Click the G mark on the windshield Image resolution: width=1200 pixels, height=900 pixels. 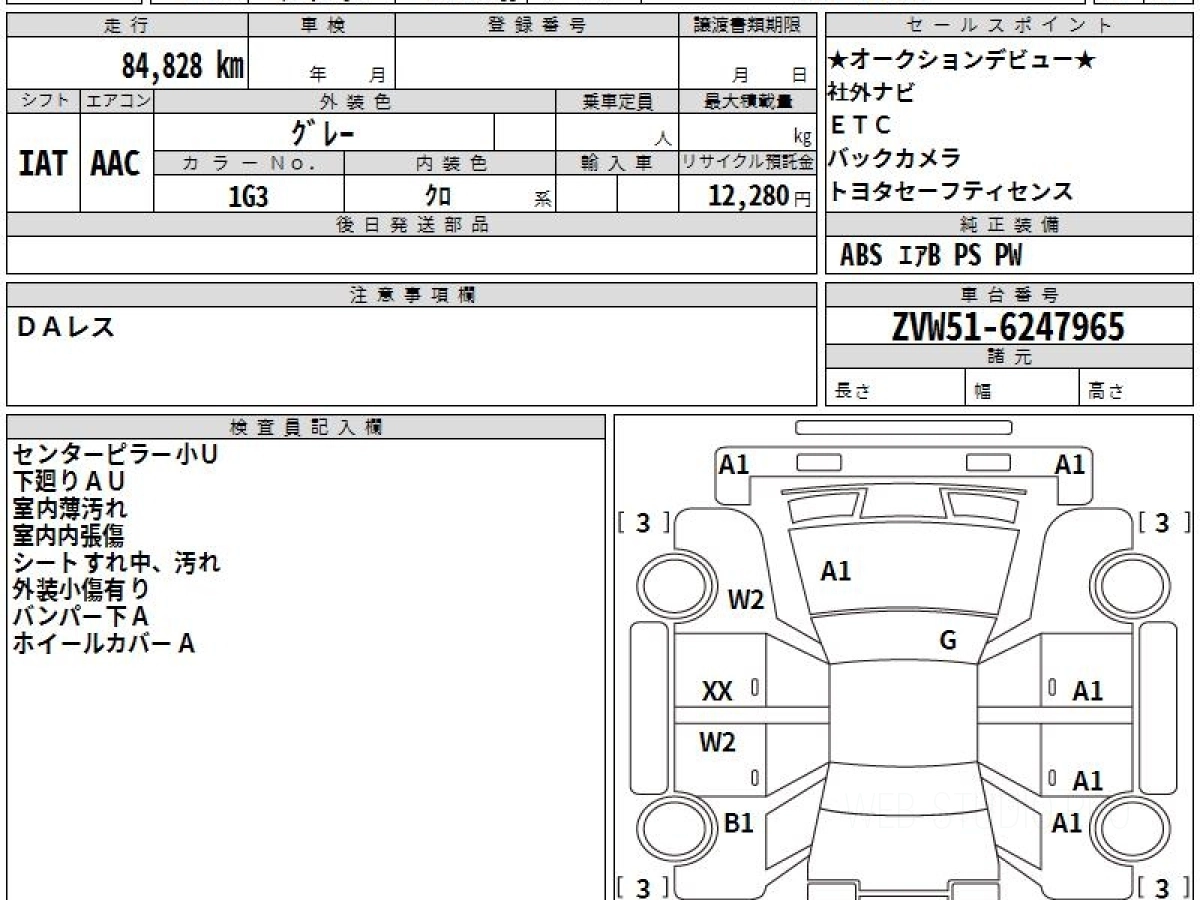pos(948,641)
